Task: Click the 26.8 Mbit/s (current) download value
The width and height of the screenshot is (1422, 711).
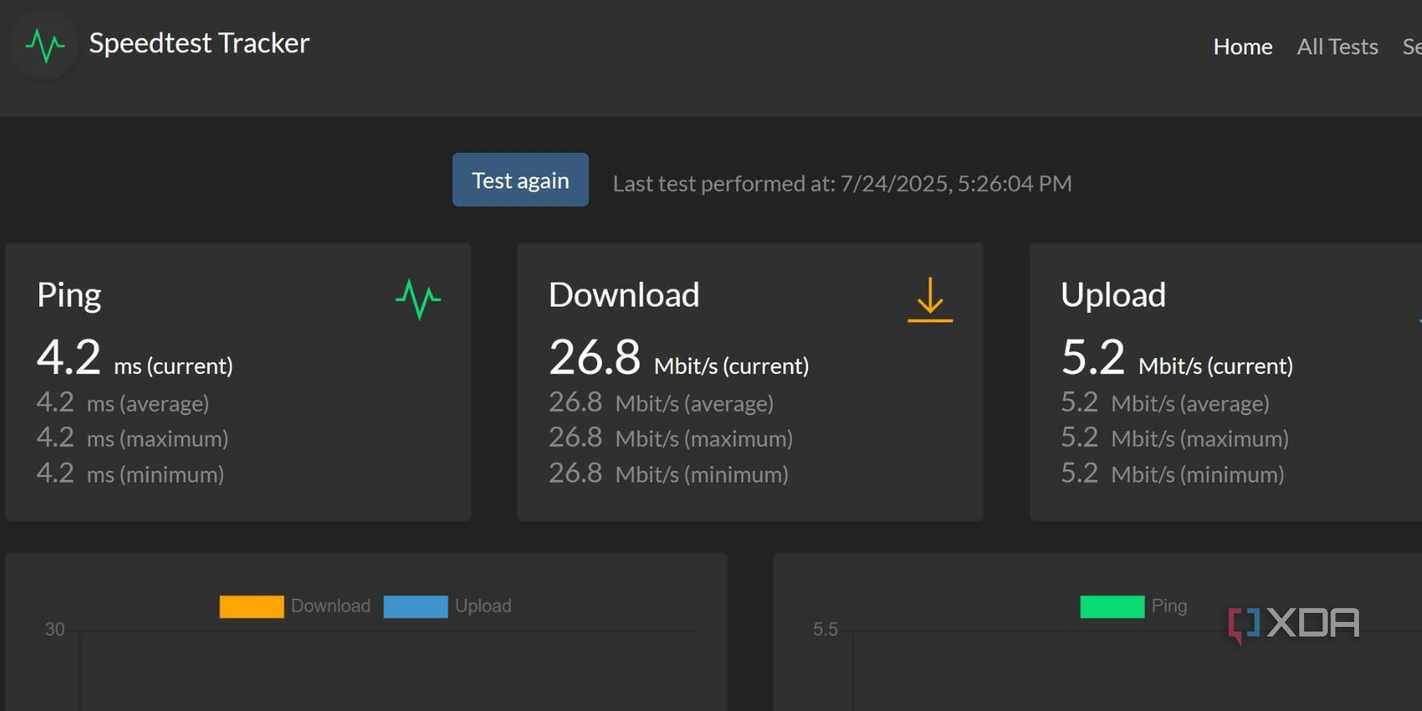Action: point(679,358)
